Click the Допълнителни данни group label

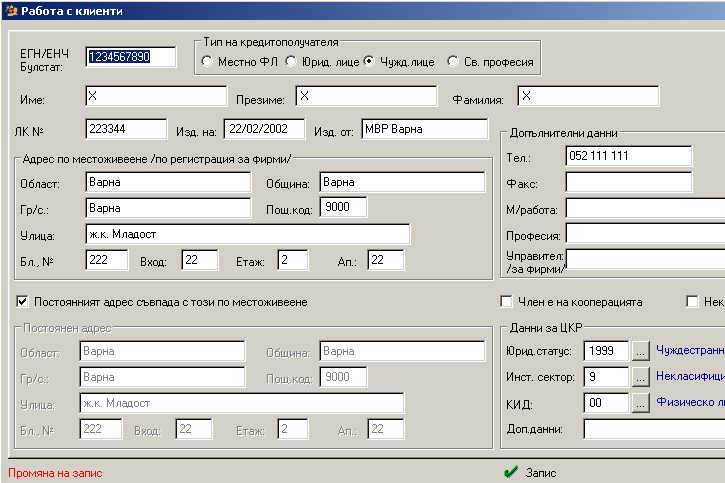coord(563,133)
